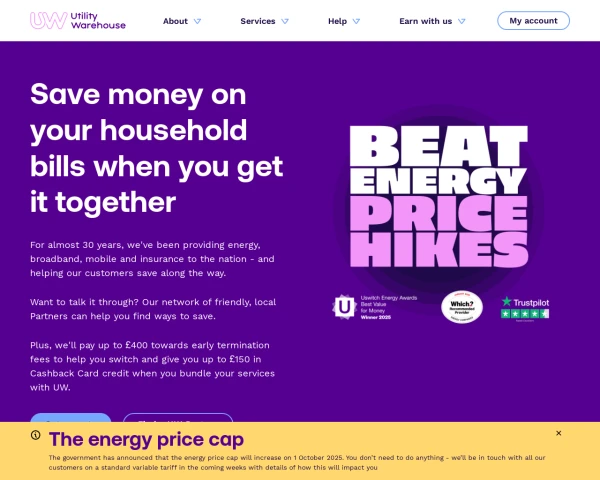Expand the Services dropdown arrow
Screen dimensions: 600x480
(x=285, y=20)
